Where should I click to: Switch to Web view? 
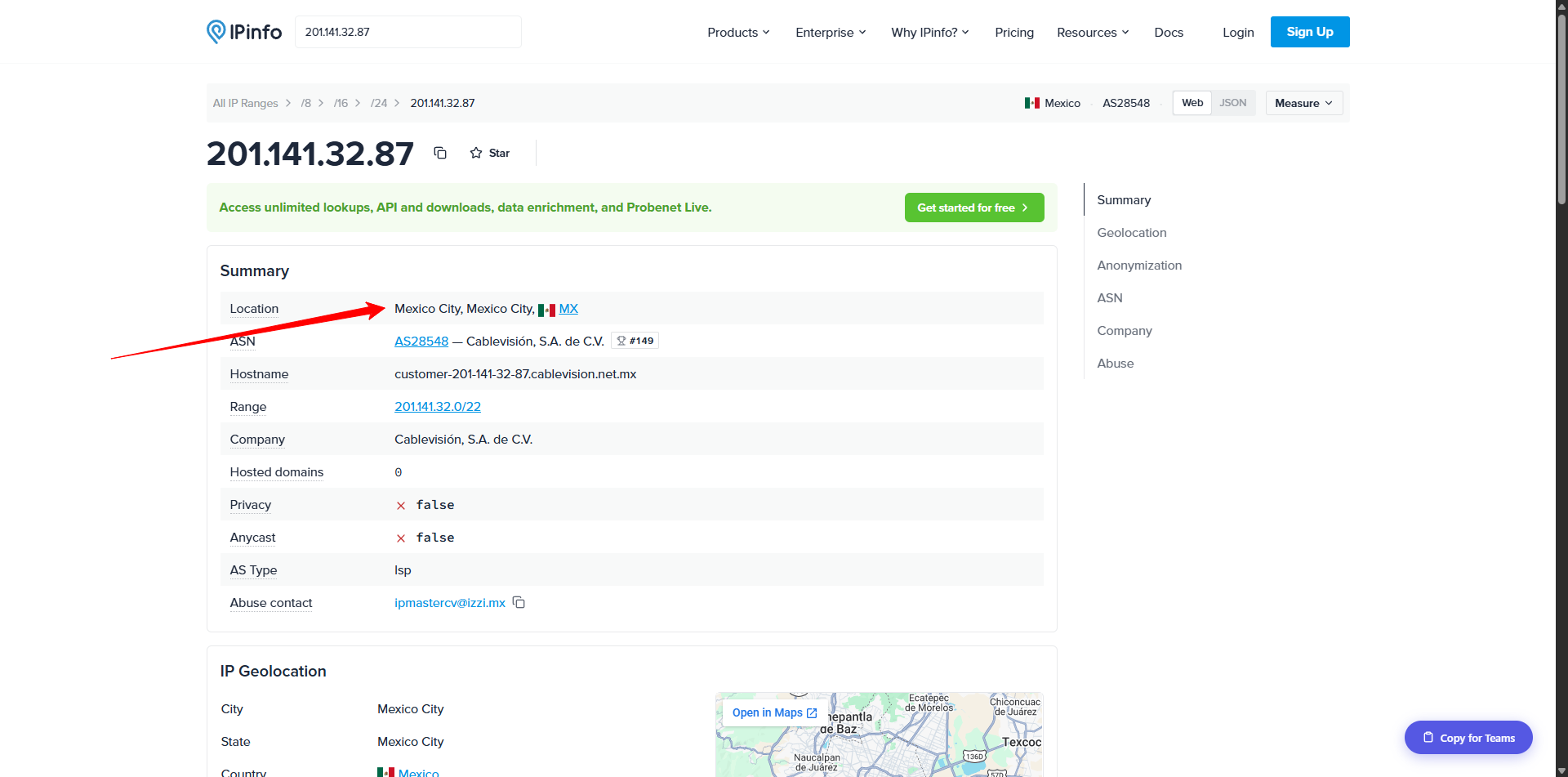coord(1192,103)
